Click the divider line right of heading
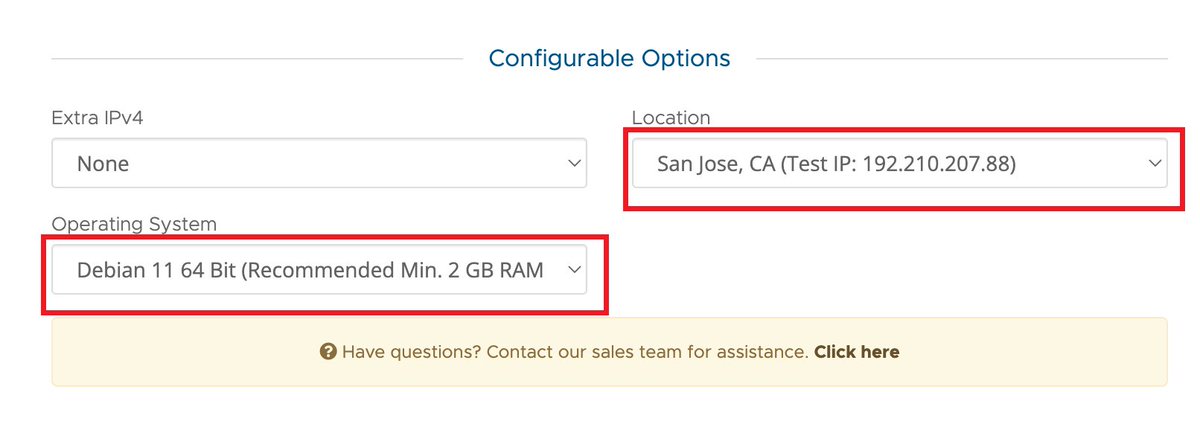 [x=960, y=59]
